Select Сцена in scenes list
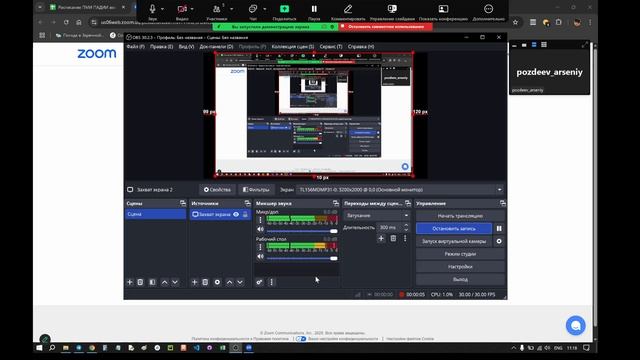 point(155,214)
